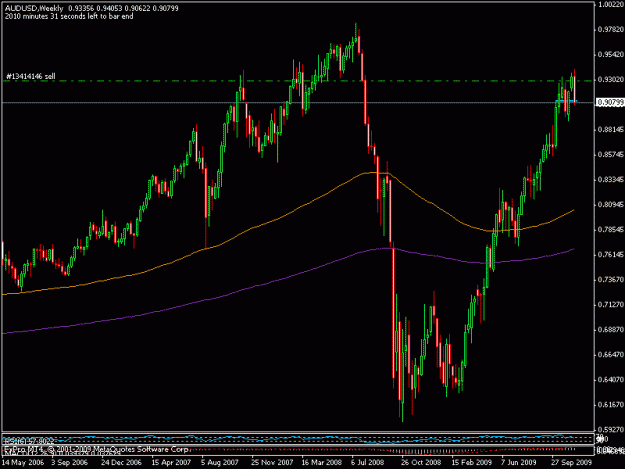Click the 15 Feb 2009 date label

click(x=472, y=463)
